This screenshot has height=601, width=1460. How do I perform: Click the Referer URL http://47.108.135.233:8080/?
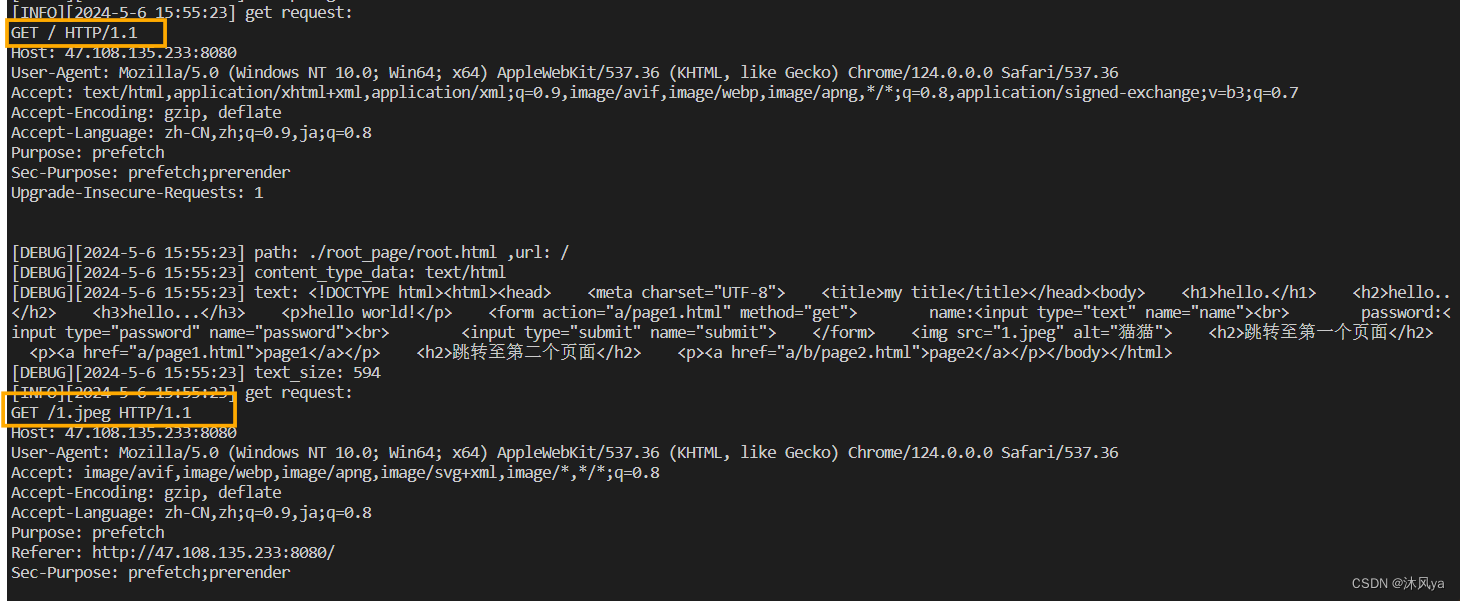tap(213, 553)
